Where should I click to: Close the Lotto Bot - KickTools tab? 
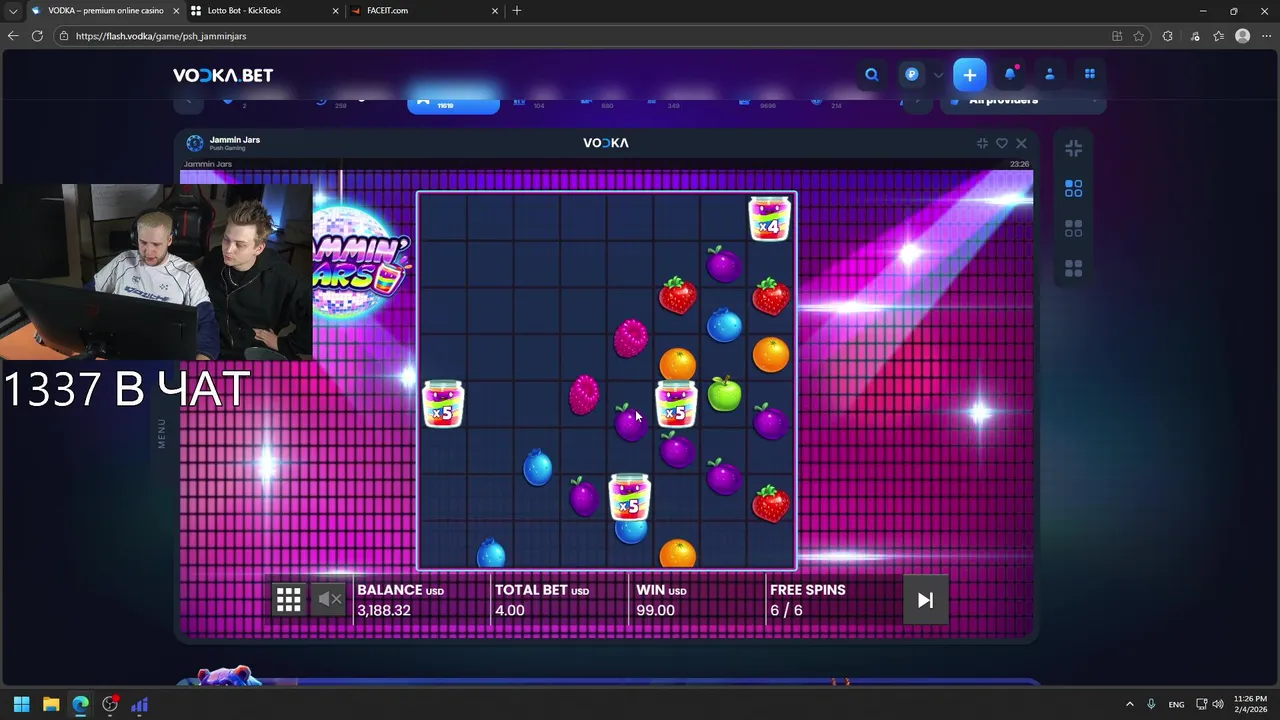click(335, 11)
